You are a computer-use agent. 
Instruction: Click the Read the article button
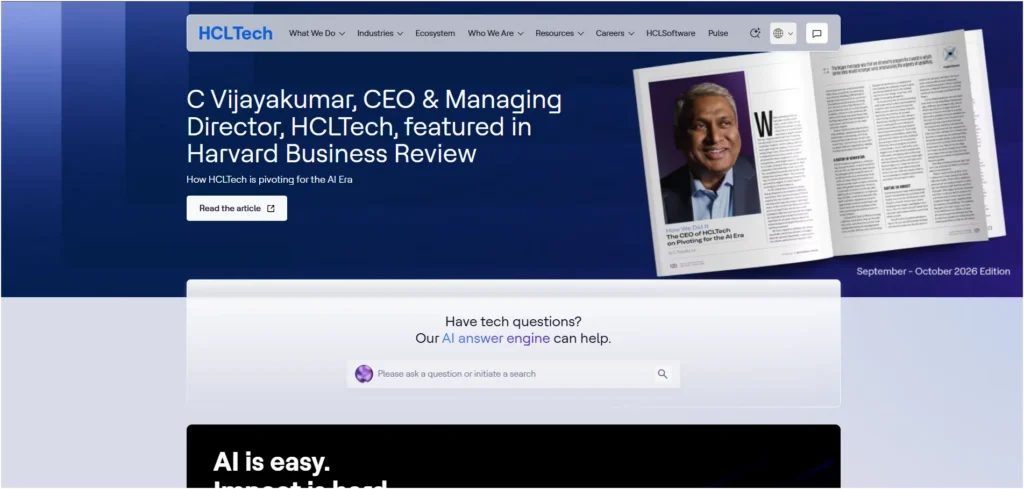tap(236, 208)
